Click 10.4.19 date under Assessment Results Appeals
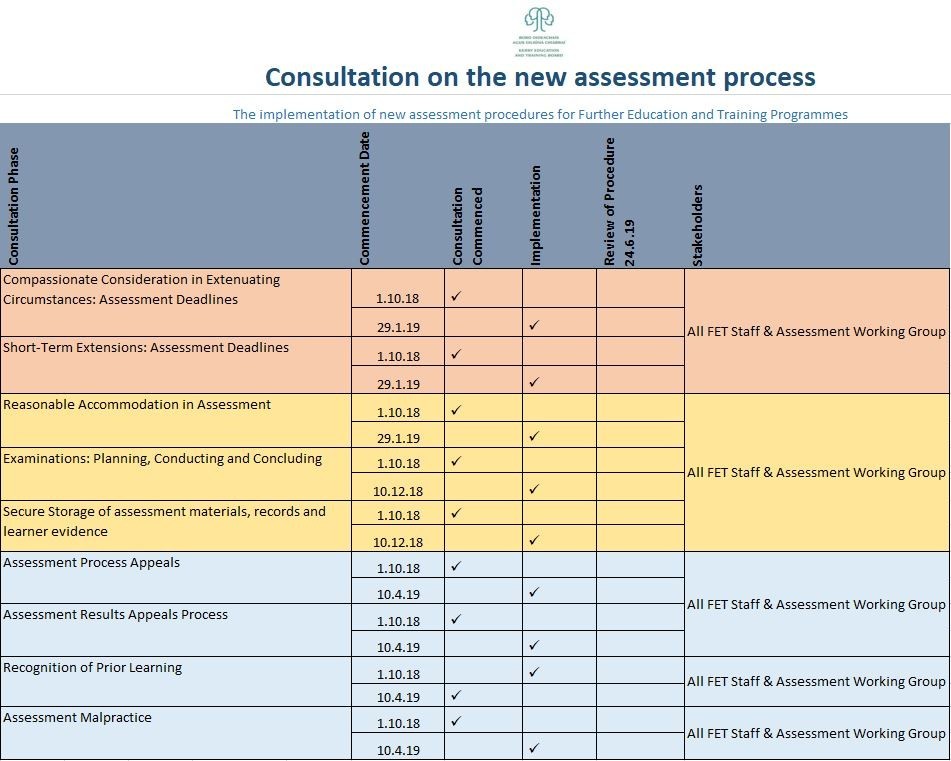Viewport: 951px width, 761px height. pyautogui.click(x=398, y=648)
